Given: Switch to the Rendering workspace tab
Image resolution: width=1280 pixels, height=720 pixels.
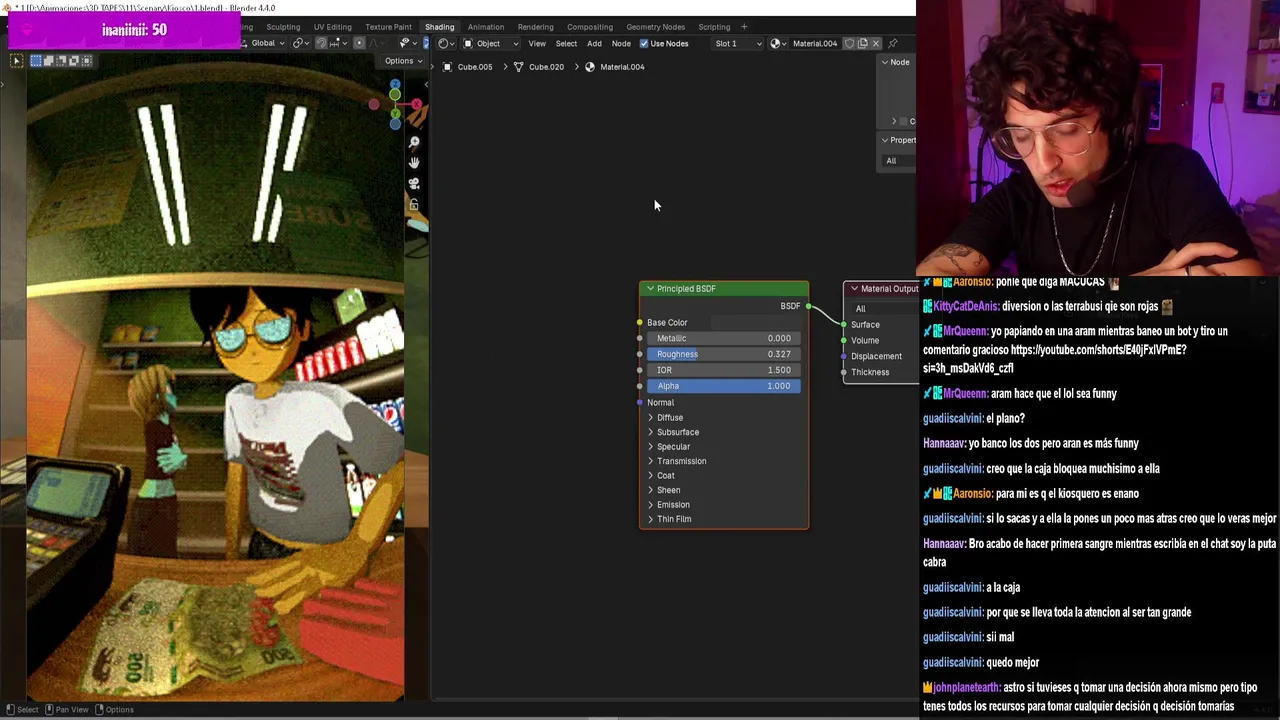Looking at the screenshot, I should pos(535,27).
